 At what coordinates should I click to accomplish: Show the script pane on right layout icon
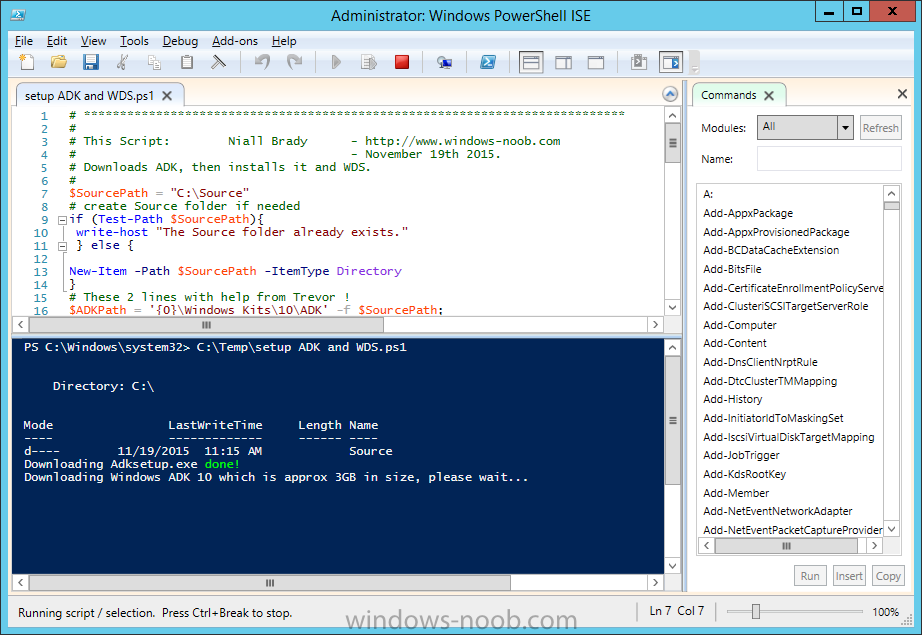pyautogui.click(x=563, y=62)
